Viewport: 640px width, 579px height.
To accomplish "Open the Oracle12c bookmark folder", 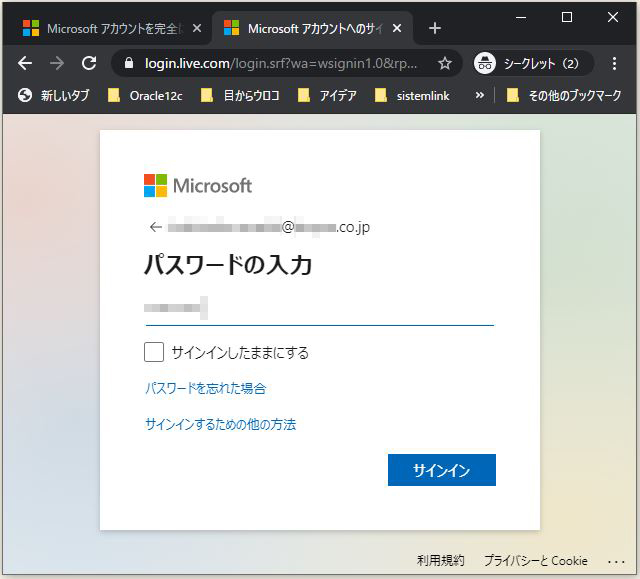I will coord(145,95).
